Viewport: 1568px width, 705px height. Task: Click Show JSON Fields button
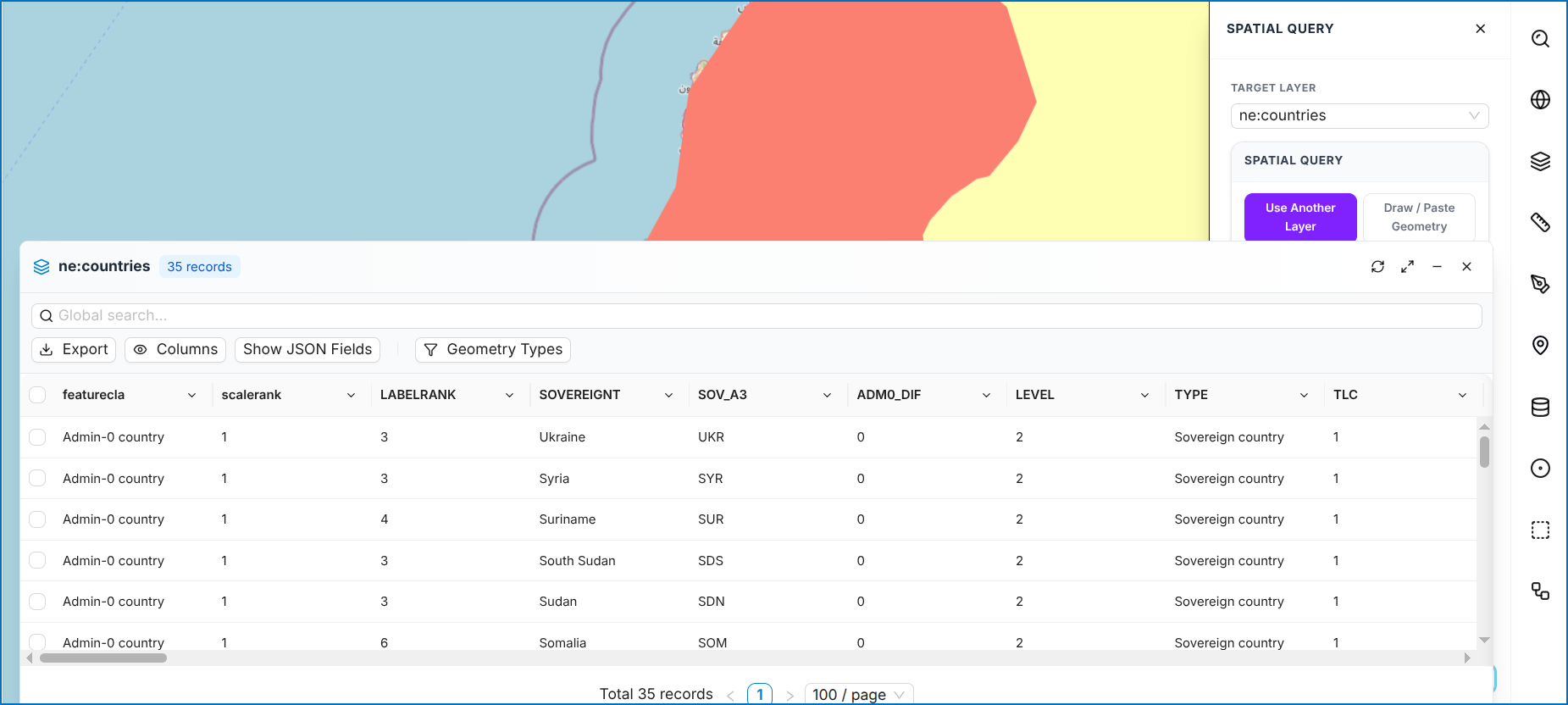pos(308,350)
